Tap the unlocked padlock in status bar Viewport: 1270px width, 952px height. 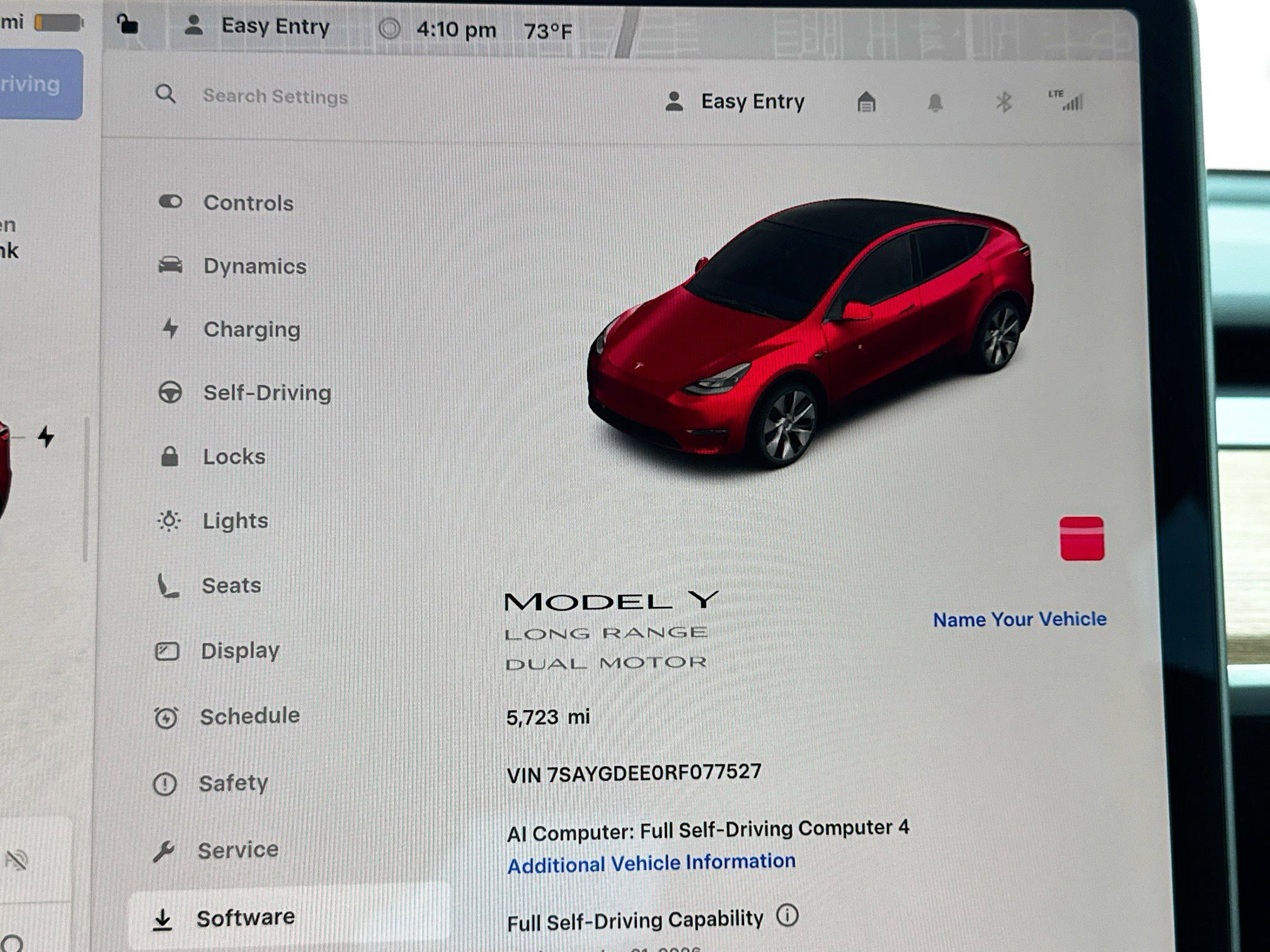pos(127,25)
